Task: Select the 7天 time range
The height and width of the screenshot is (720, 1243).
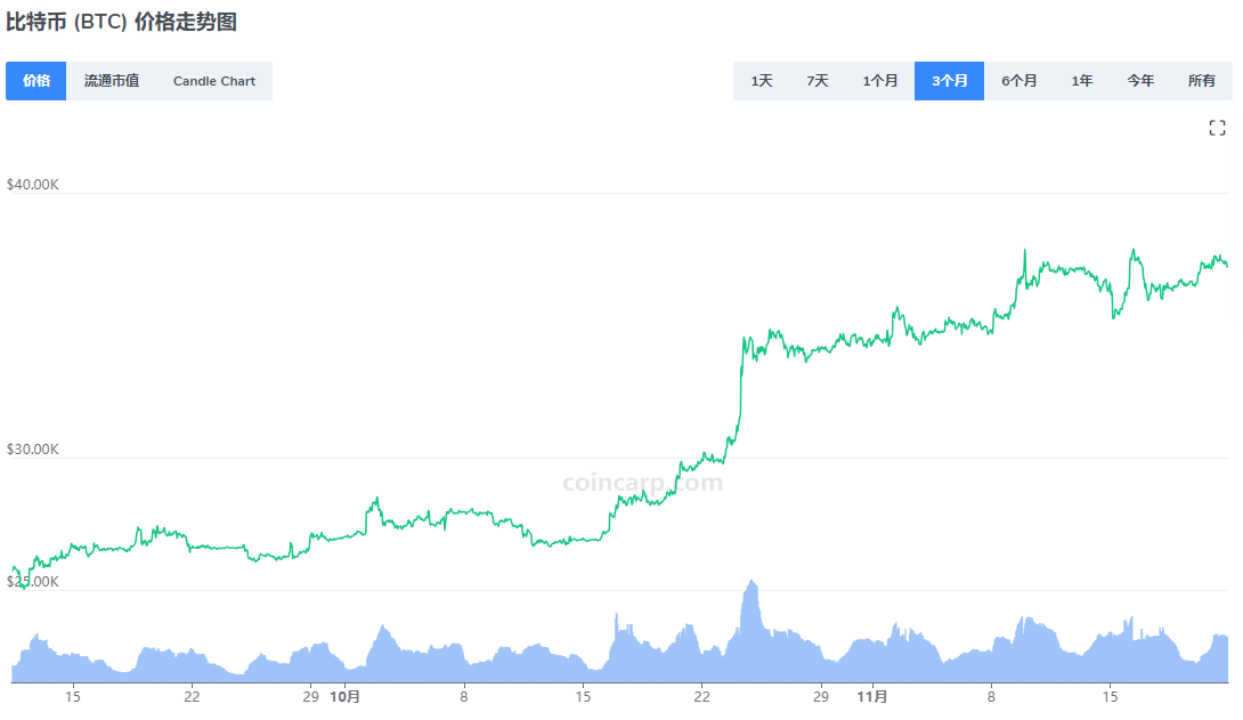Action: click(817, 81)
